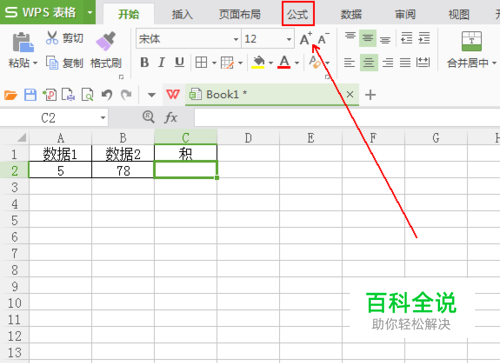This screenshot has height=363, width=500.
Task: Switch to the 插入 (Insert) tab
Action: tap(182, 14)
